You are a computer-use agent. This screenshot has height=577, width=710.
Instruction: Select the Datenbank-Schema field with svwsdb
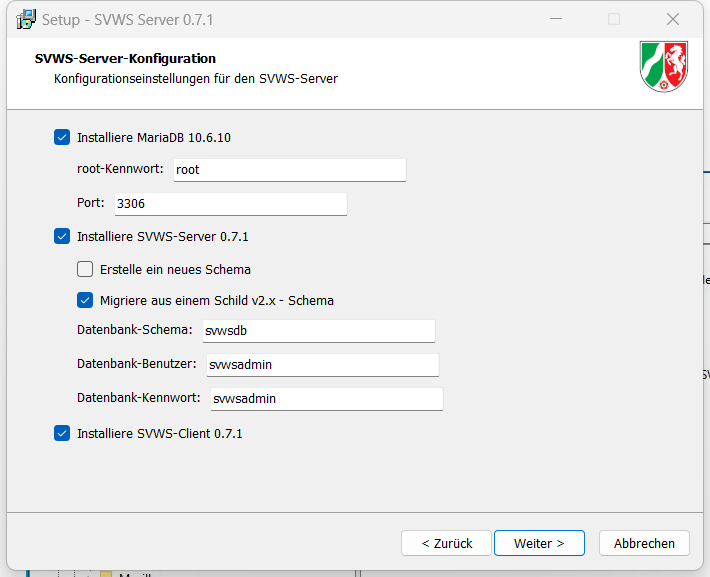pos(319,331)
